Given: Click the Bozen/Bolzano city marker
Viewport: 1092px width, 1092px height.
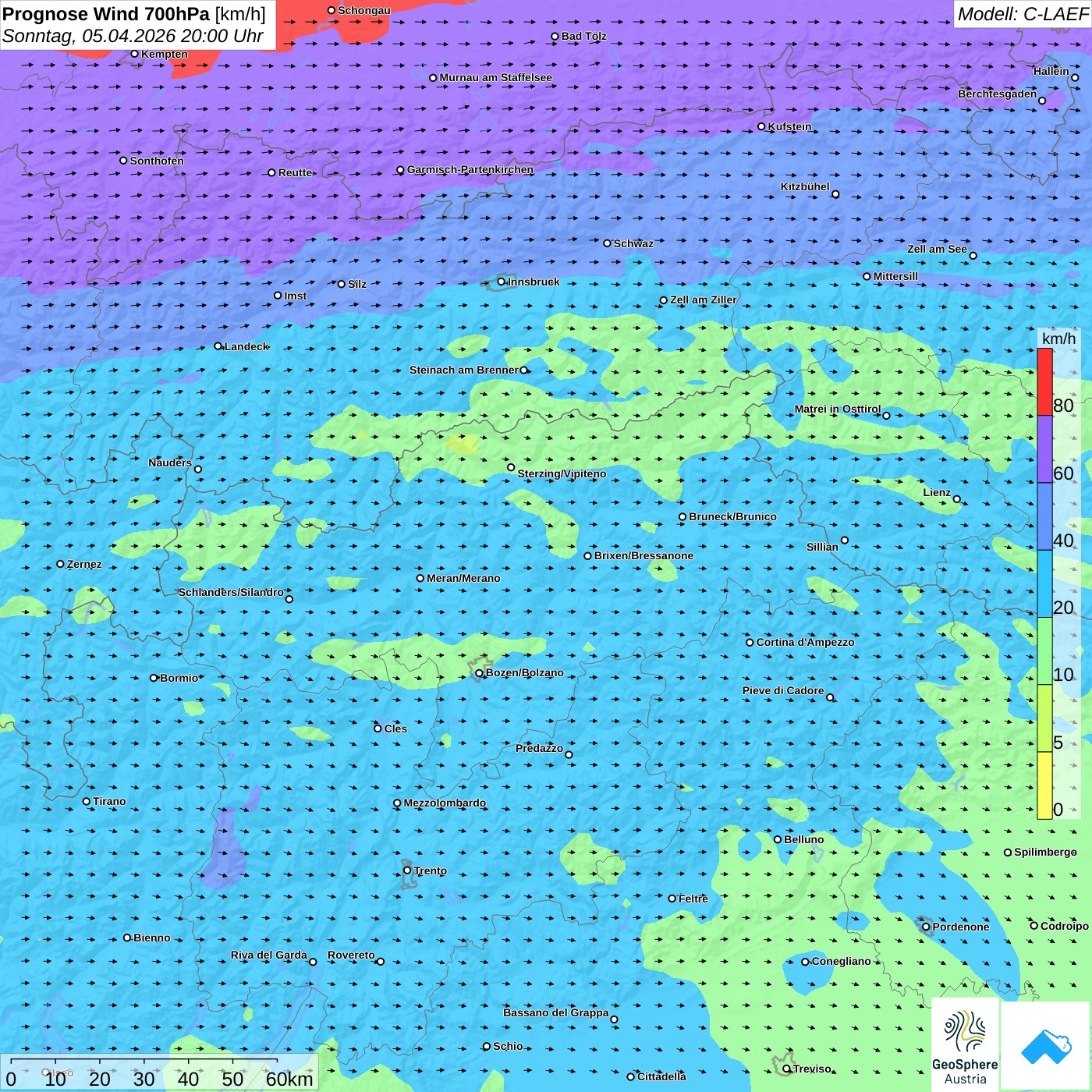Looking at the screenshot, I should coord(479,673).
